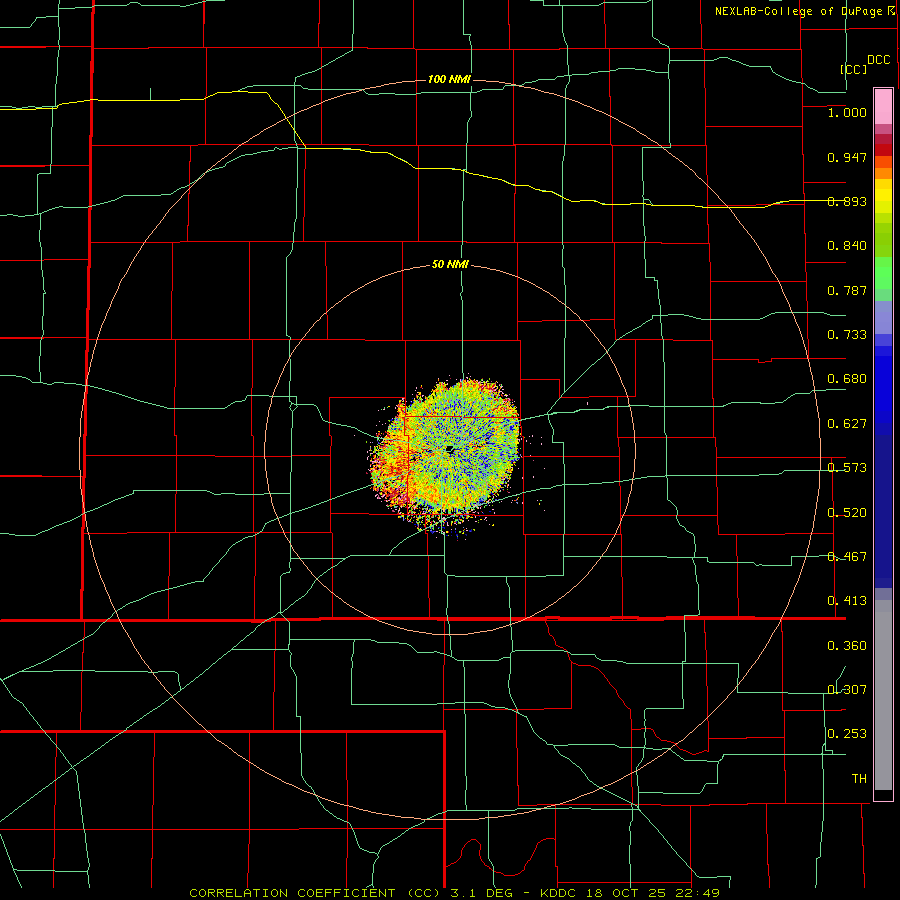900x900 pixels.
Task: Click the 0.520 scale value
Action: [x=847, y=513]
